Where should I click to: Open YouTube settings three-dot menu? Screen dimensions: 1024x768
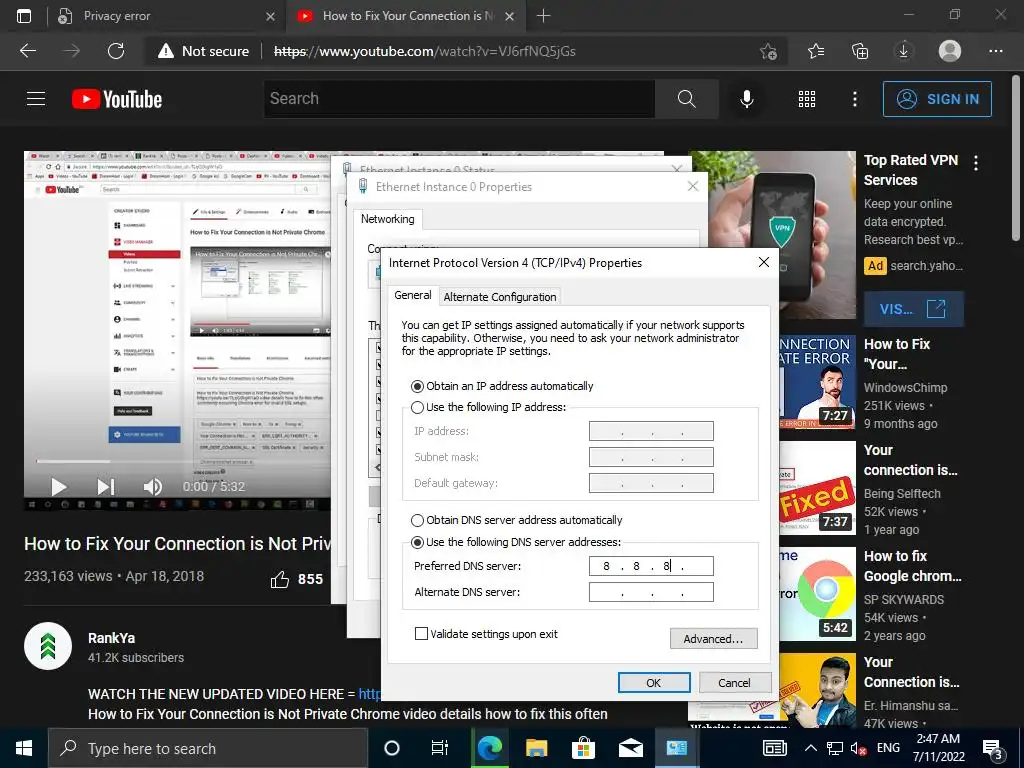coord(855,99)
